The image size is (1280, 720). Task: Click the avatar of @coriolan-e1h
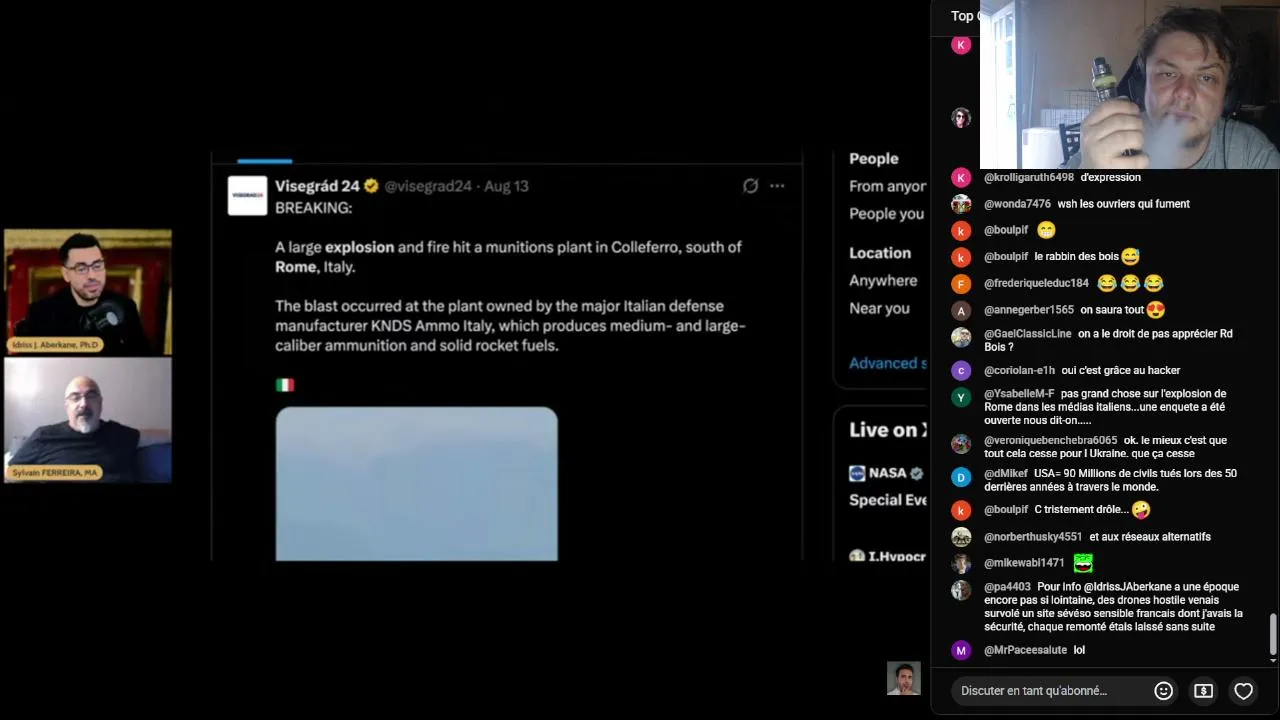961,371
